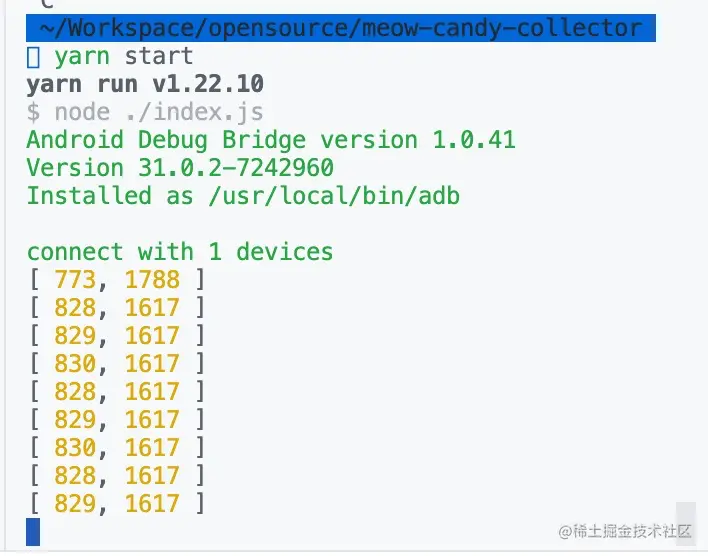Click the Version 31.0.2-7242960 line
Viewport: 708px width, 556px height.
tap(180, 168)
